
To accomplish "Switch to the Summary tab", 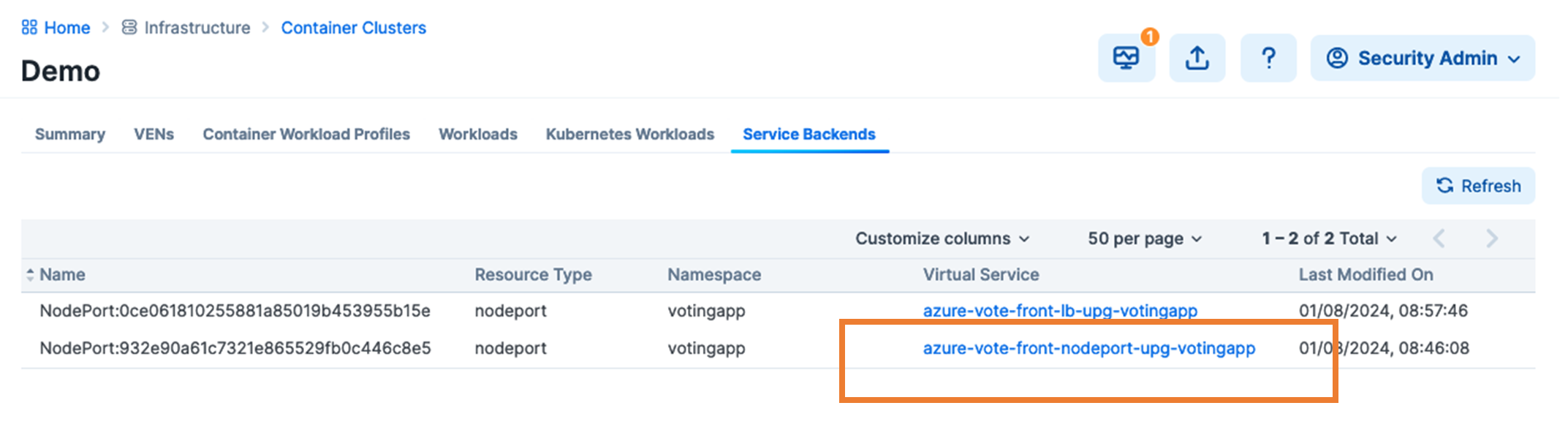I will (70, 135).
